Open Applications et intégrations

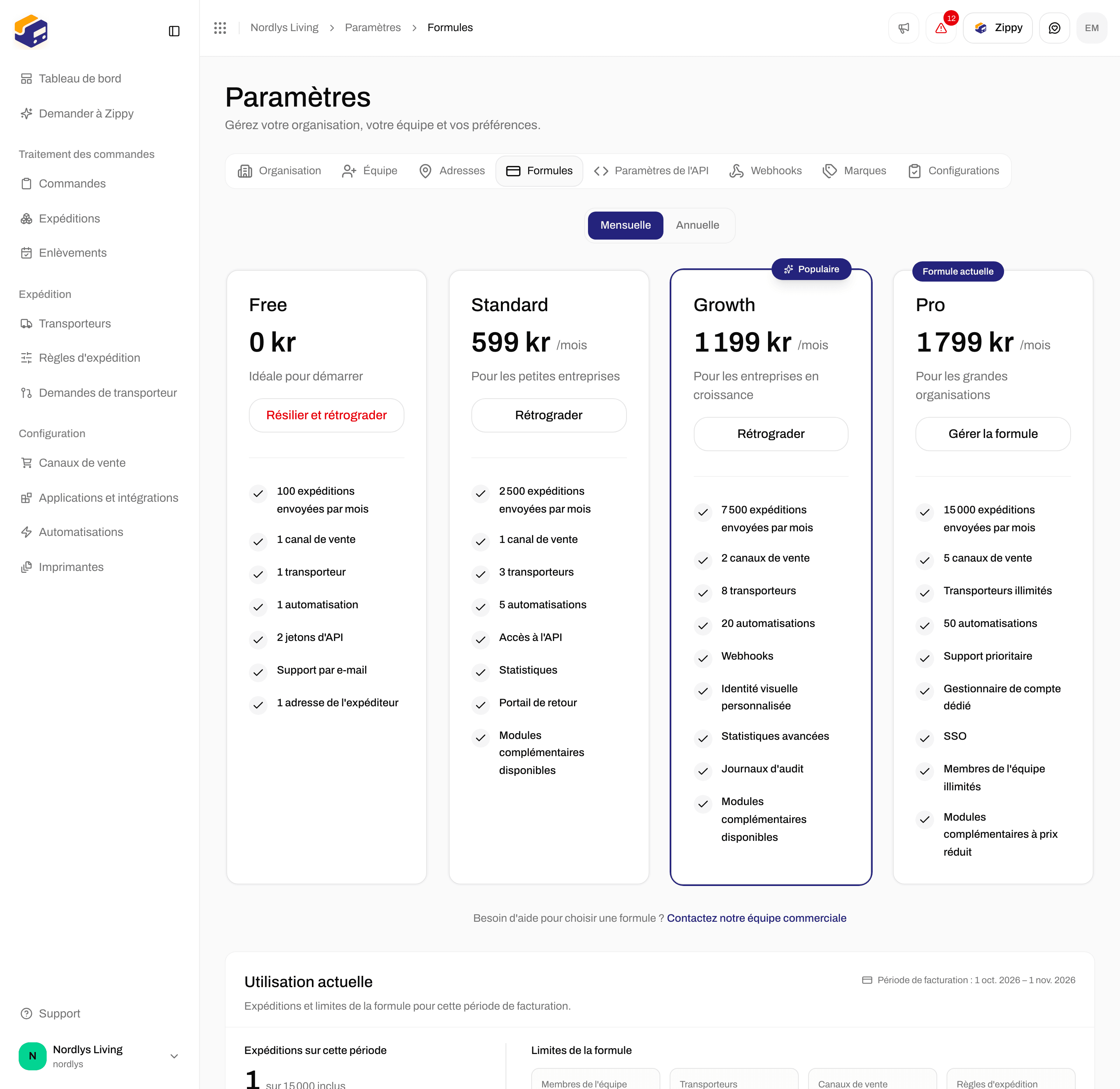point(99,497)
